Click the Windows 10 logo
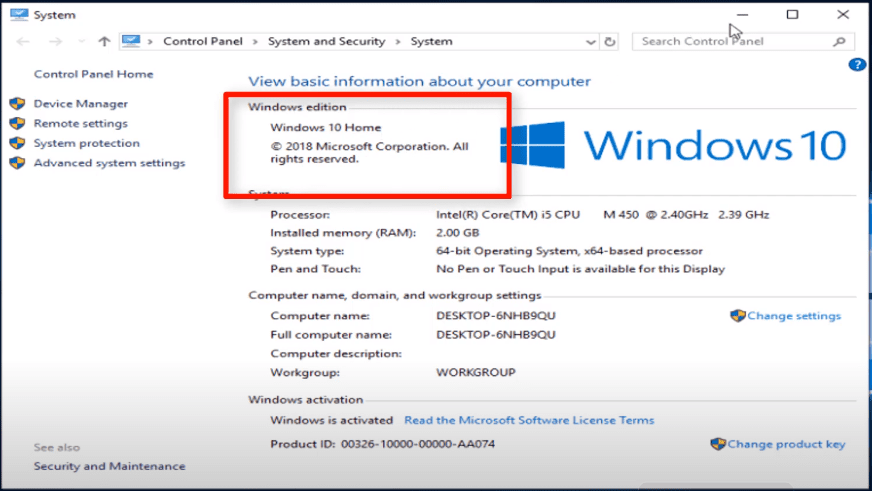 [x=673, y=145]
